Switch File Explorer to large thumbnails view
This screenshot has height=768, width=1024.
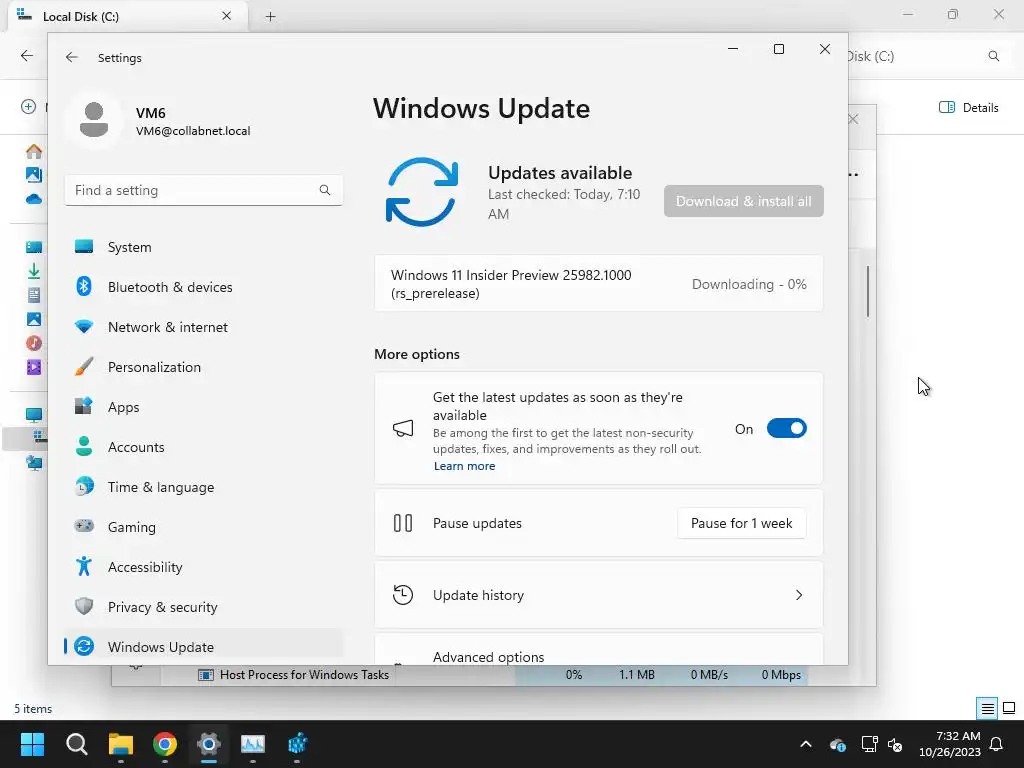(1009, 708)
